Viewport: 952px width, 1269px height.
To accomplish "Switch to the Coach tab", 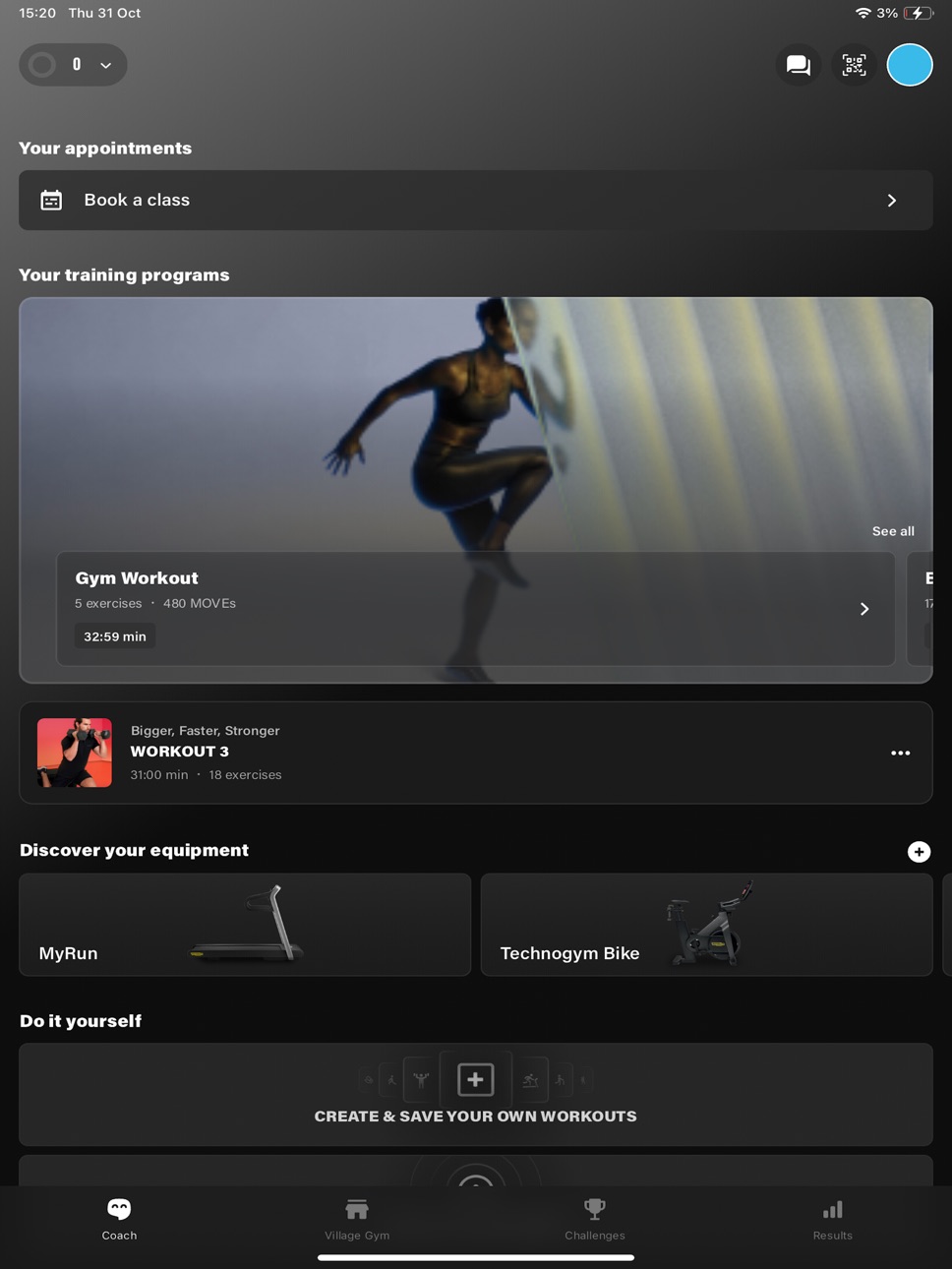I will tap(119, 1220).
